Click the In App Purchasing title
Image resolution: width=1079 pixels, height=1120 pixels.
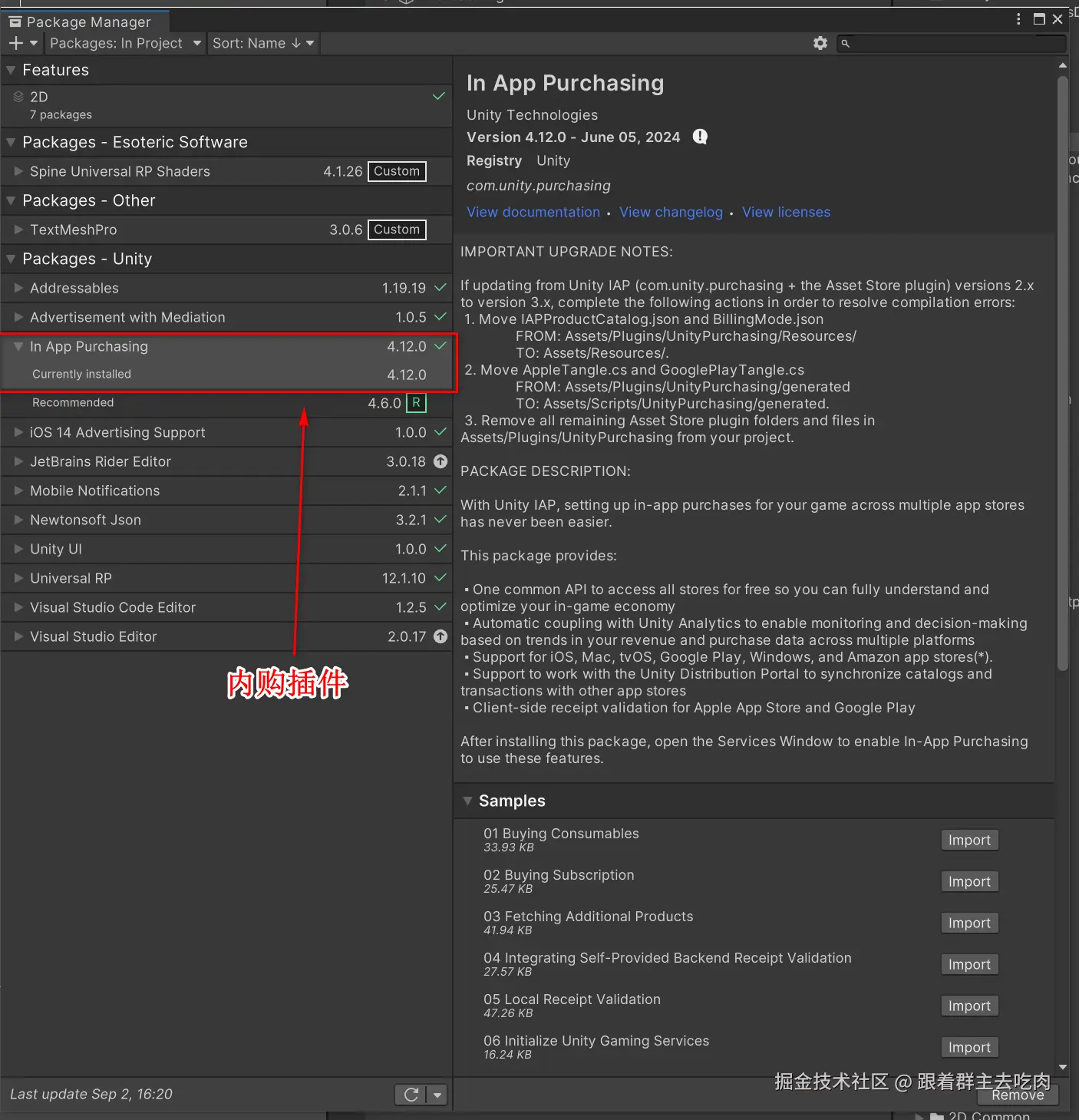565,83
